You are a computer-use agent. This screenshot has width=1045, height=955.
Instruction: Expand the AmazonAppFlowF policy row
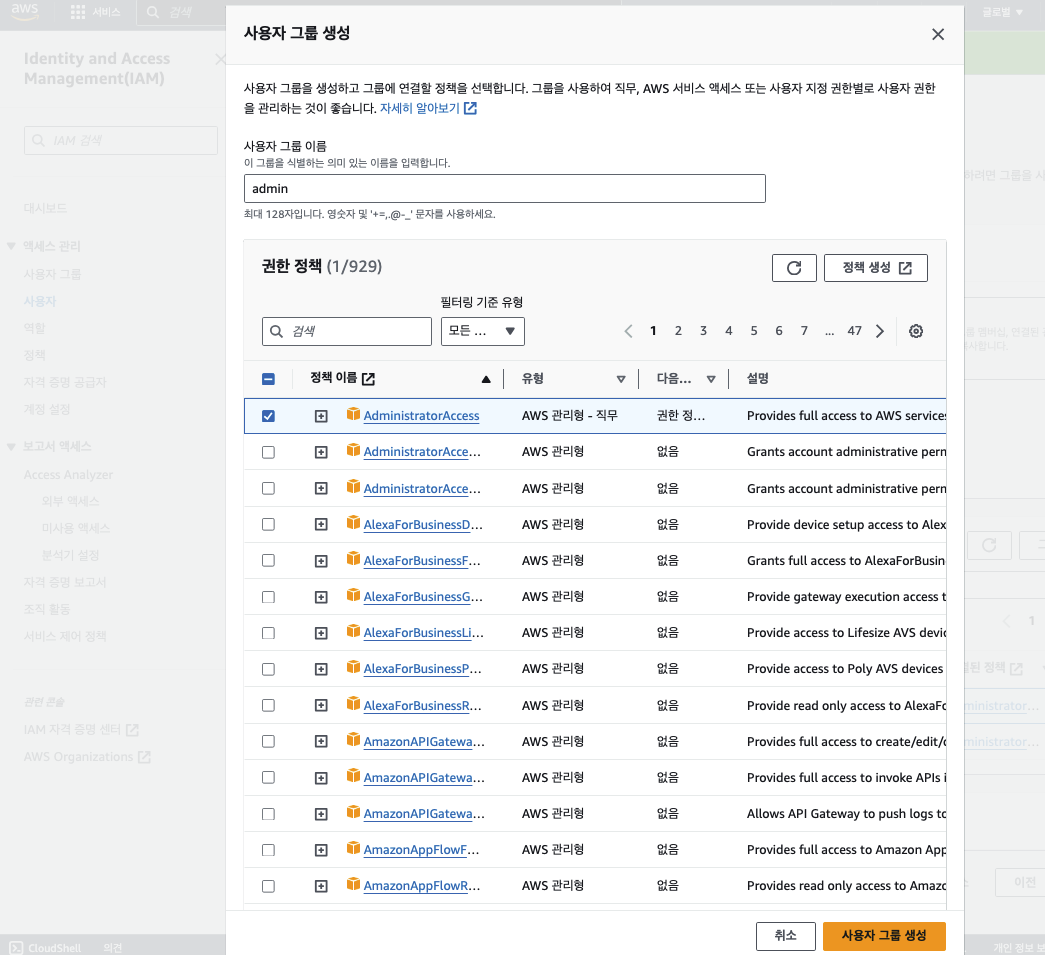(321, 850)
